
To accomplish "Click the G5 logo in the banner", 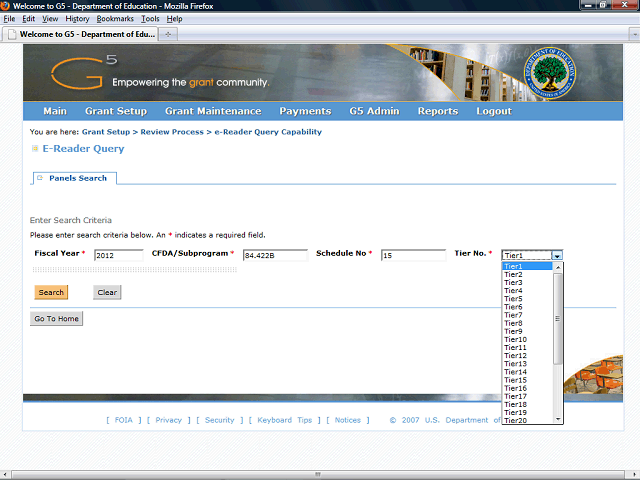I will pyautogui.click(x=84, y=72).
